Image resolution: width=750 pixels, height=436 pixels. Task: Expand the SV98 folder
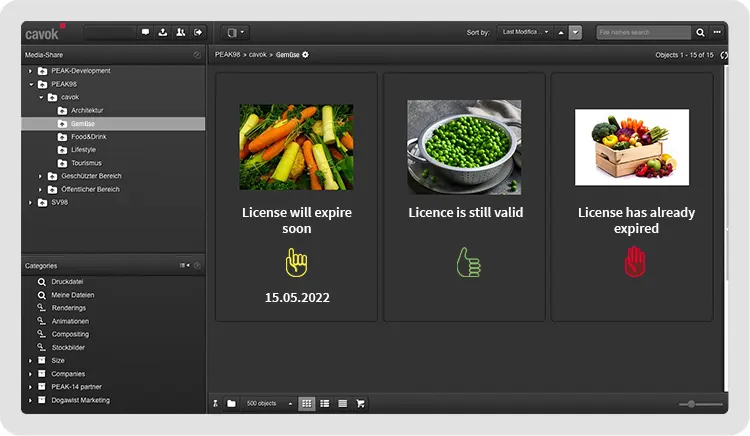pos(31,203)
